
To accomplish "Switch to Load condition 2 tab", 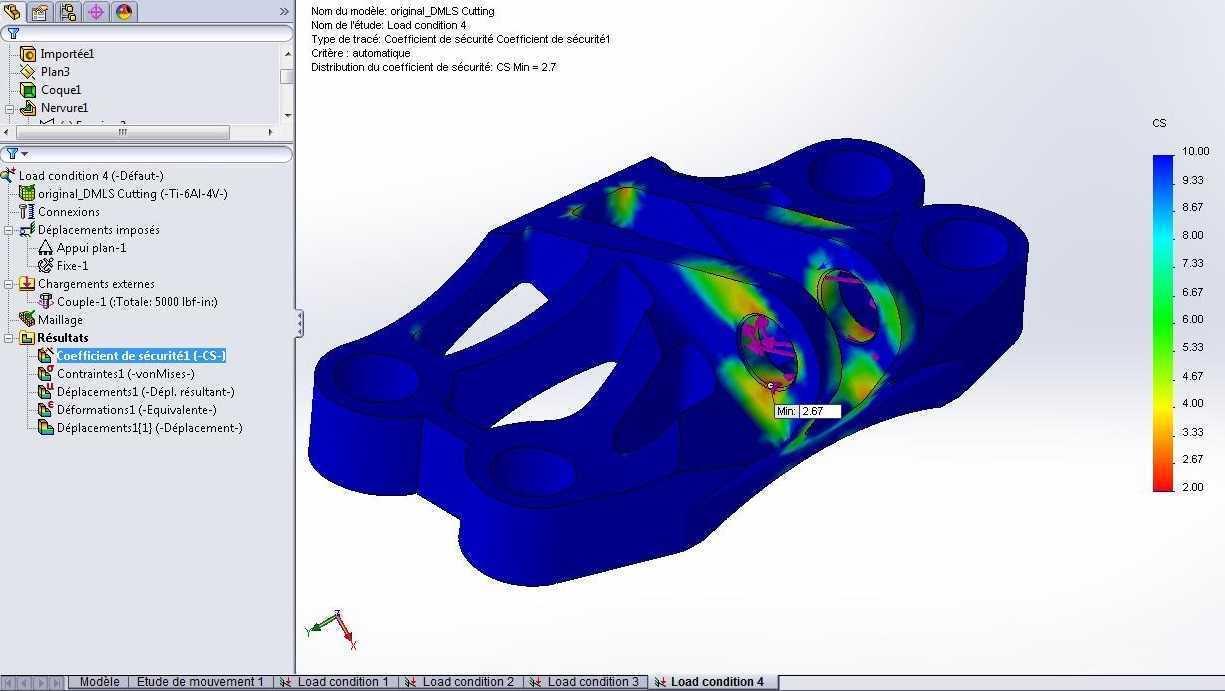I will coord(460,682).
